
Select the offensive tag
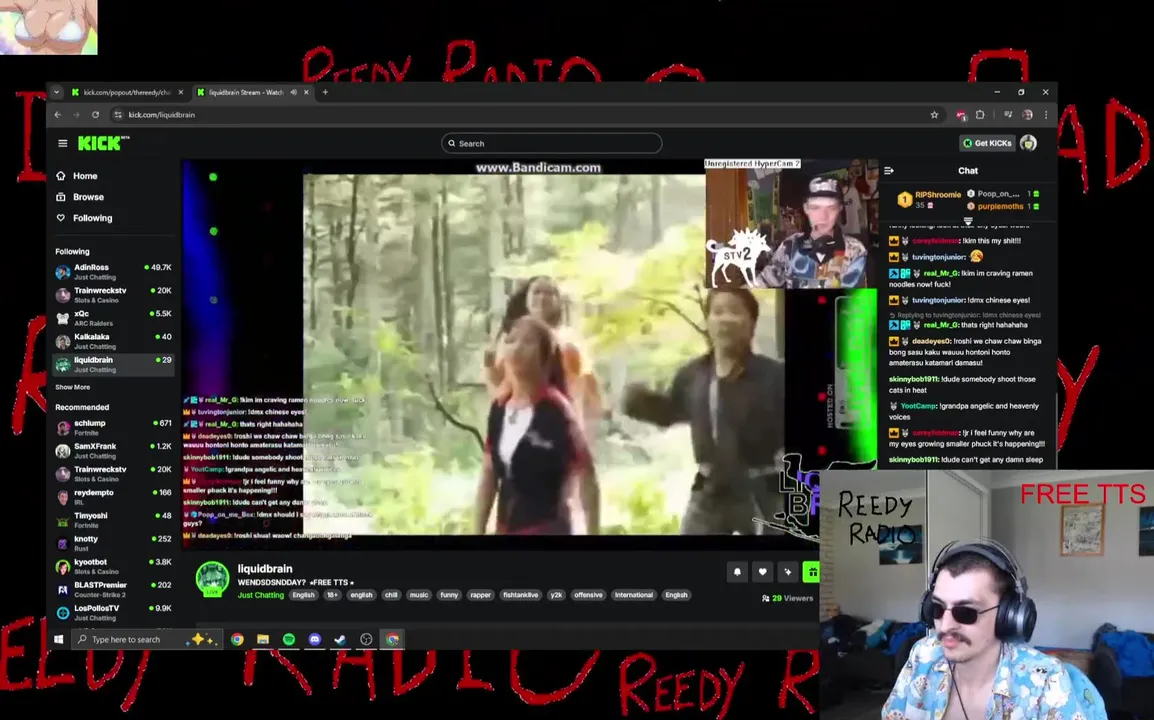tap(588, 595)
